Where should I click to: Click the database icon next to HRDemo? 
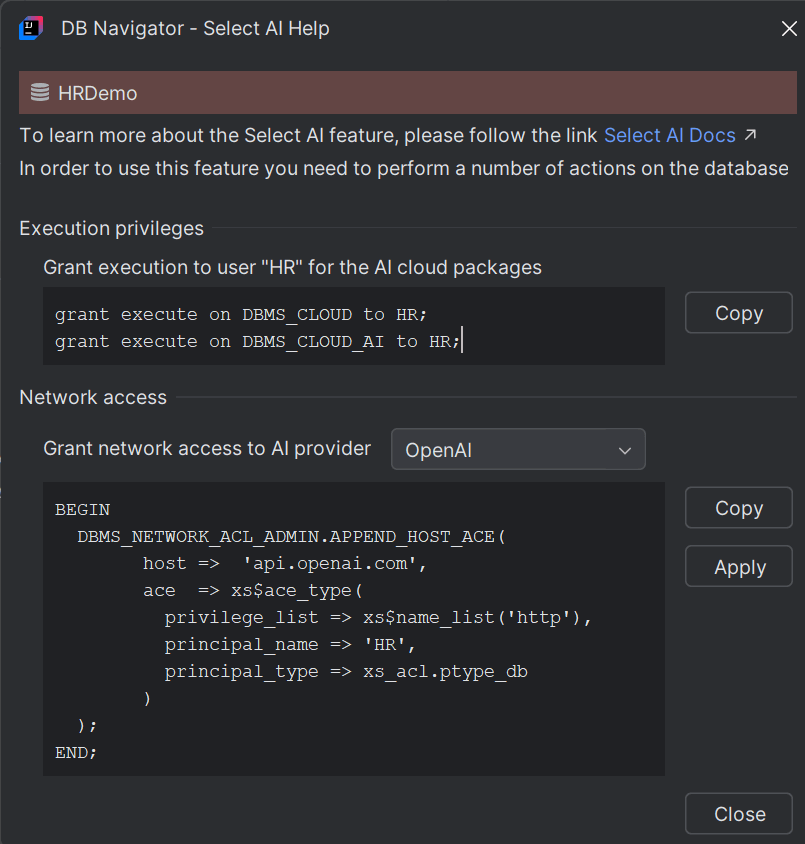click(x=38, y=91)
